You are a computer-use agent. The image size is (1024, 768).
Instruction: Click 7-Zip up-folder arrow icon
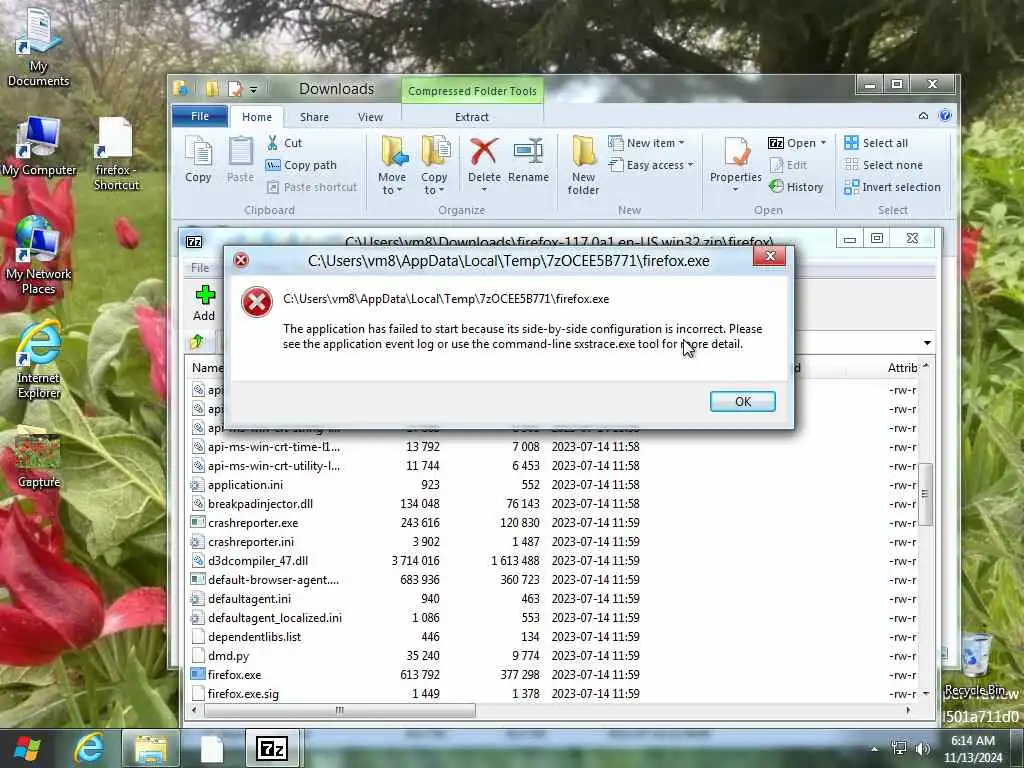pyautogui.click(x=197, y=342)
